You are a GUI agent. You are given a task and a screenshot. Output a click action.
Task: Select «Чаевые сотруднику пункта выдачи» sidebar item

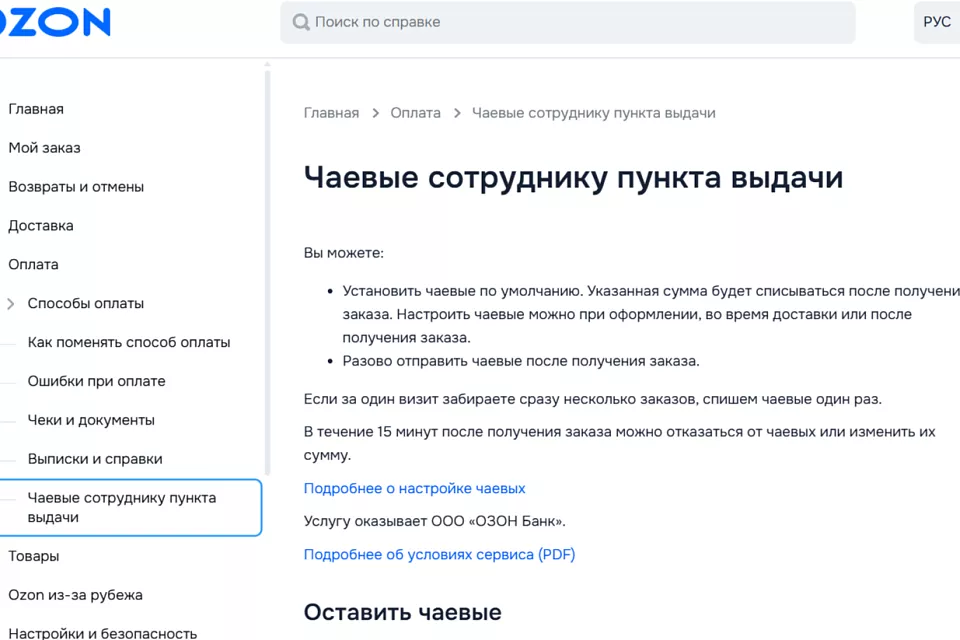(122, 507)
